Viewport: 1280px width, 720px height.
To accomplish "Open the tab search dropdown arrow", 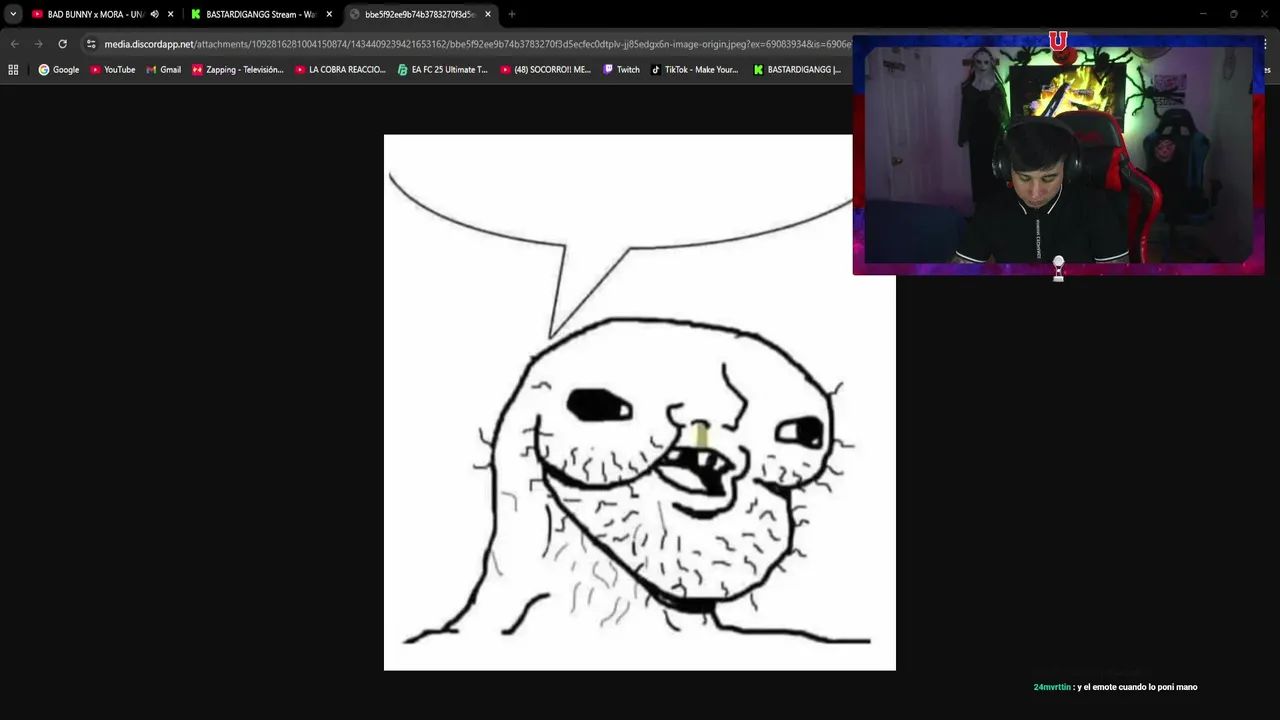I will click(x=13, y=14).
